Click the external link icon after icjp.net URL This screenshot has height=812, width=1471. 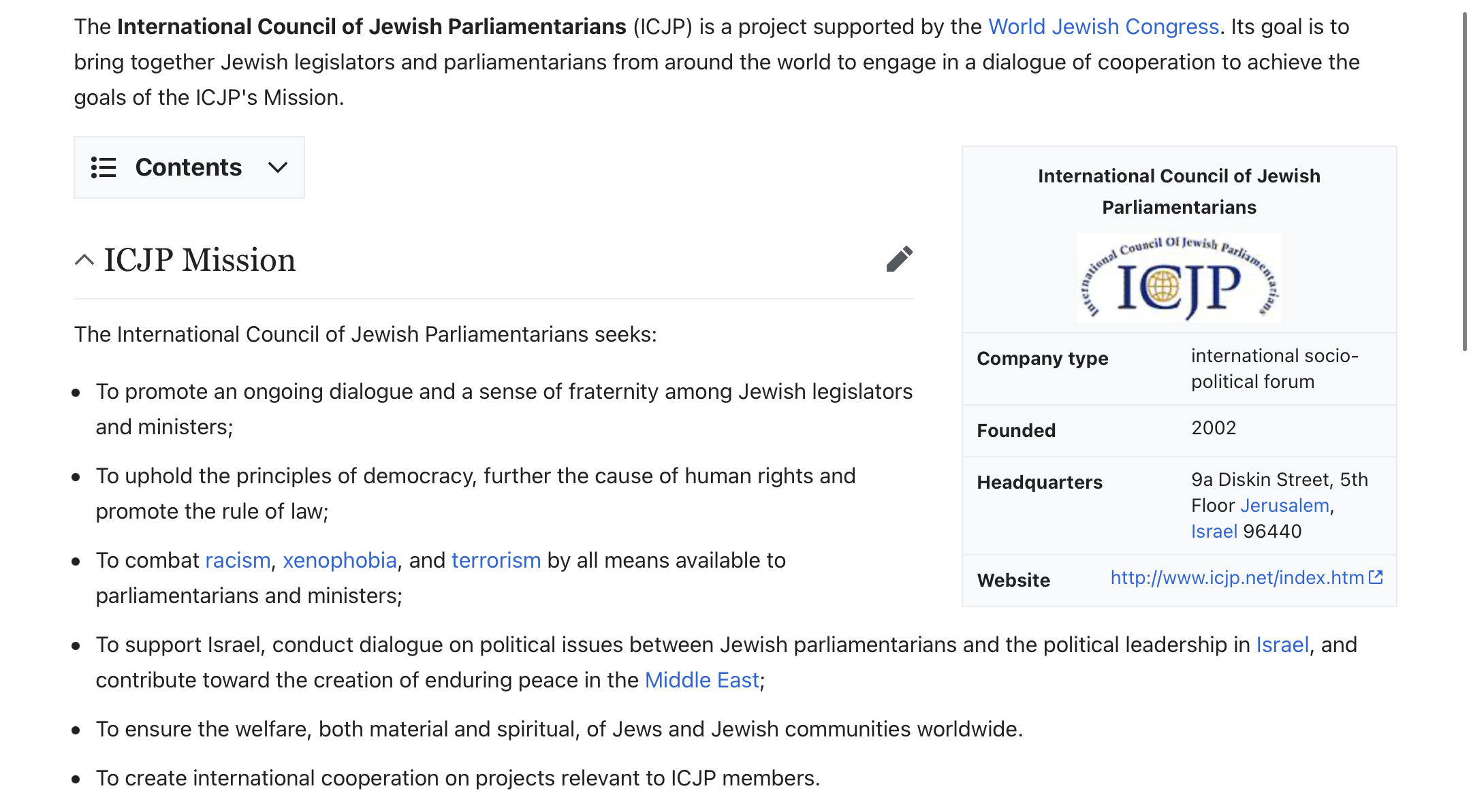[x=1376, y=577]
